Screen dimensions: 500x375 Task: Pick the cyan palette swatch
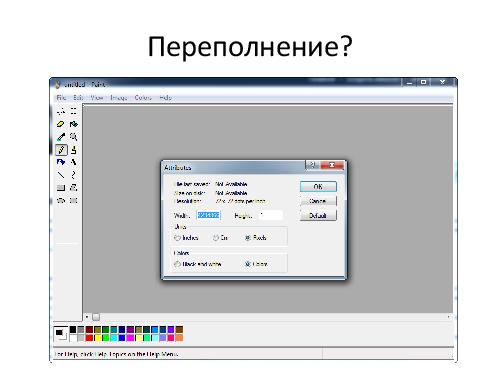coord(114,338)
